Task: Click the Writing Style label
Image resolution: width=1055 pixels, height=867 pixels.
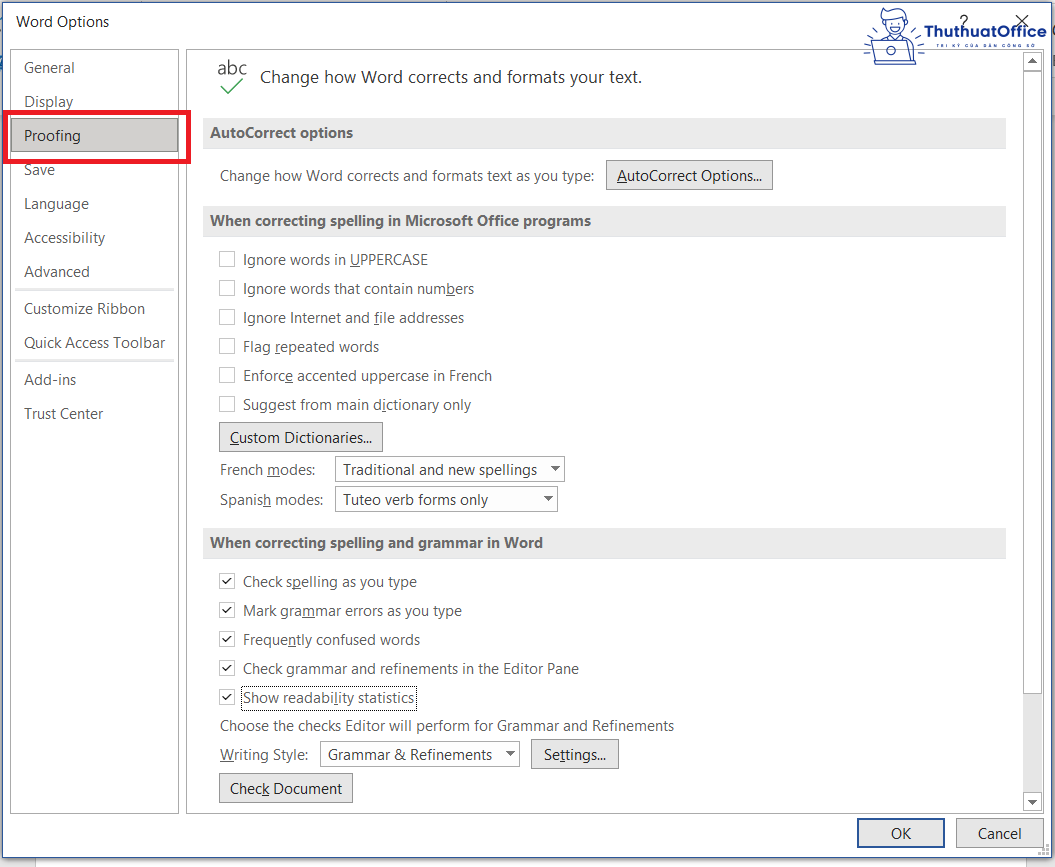Action: pos(264,755)
